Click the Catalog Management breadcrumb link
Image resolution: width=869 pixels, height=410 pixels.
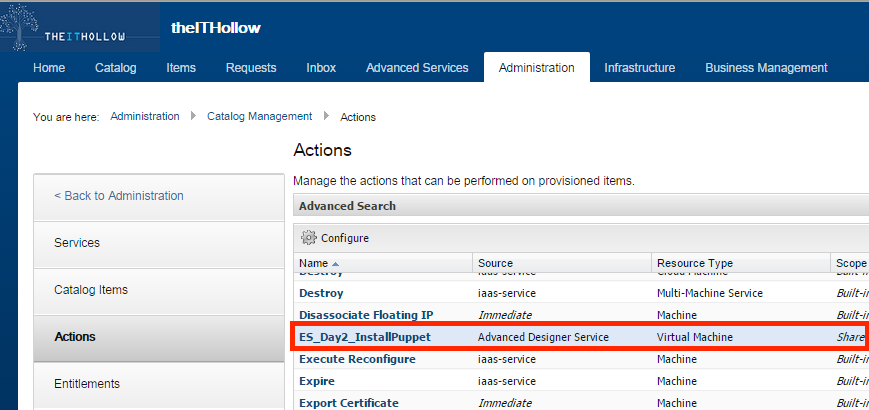(x=259, y=117)
